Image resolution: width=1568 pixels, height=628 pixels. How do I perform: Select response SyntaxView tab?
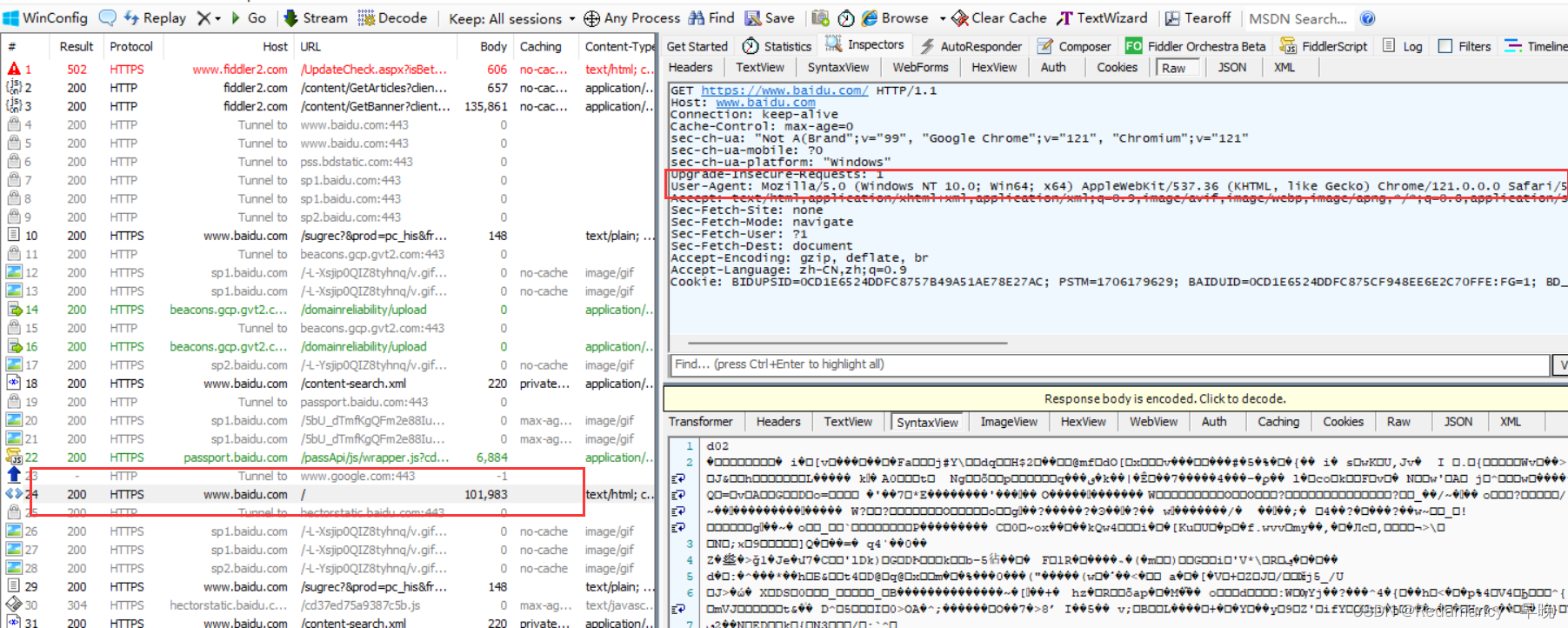[927, 422]
